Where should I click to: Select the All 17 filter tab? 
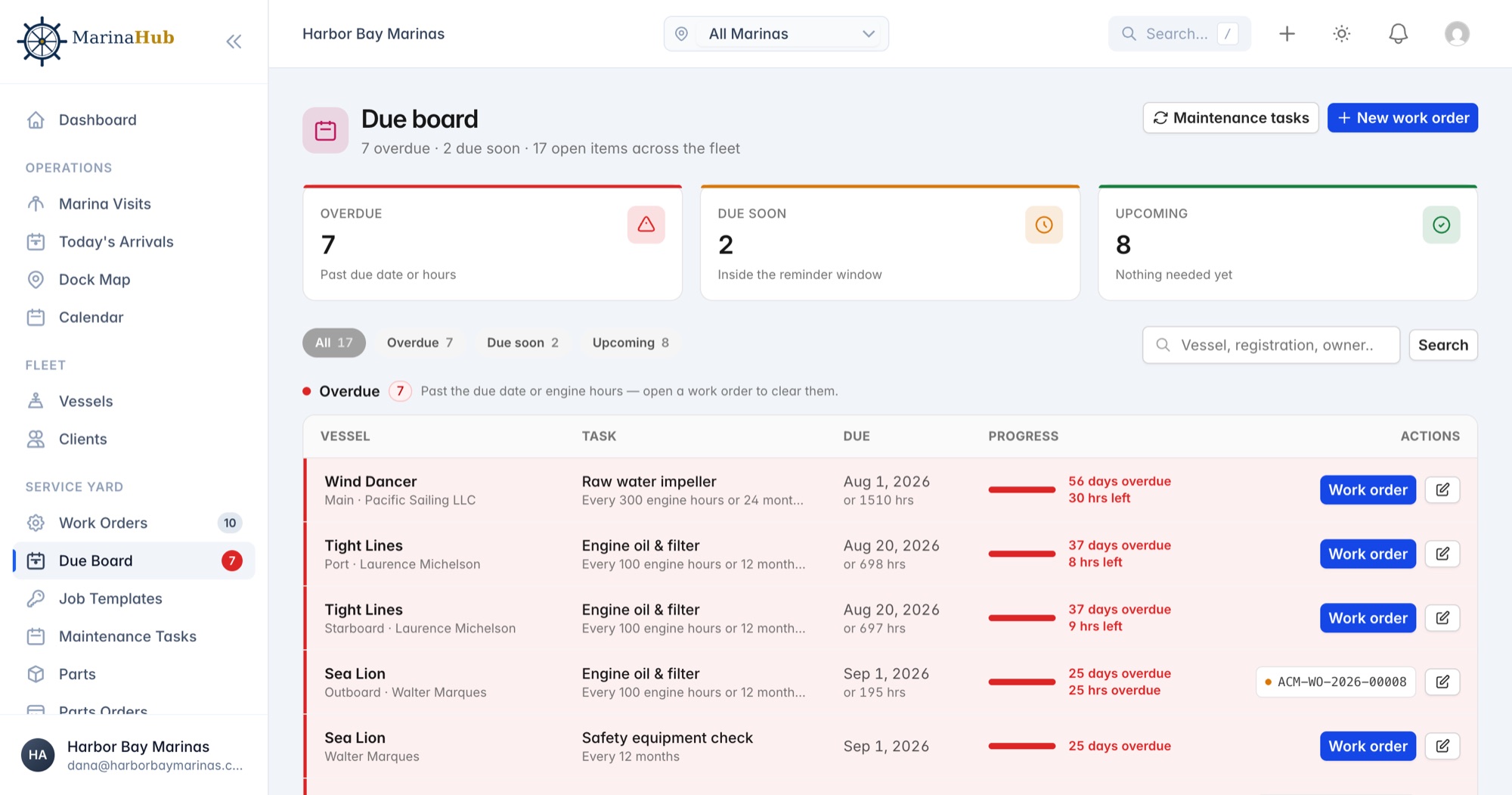click(334, 343)
